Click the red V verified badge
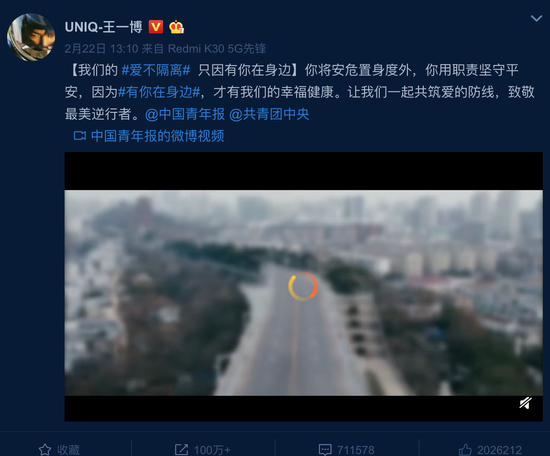 (x=156, y=27)
